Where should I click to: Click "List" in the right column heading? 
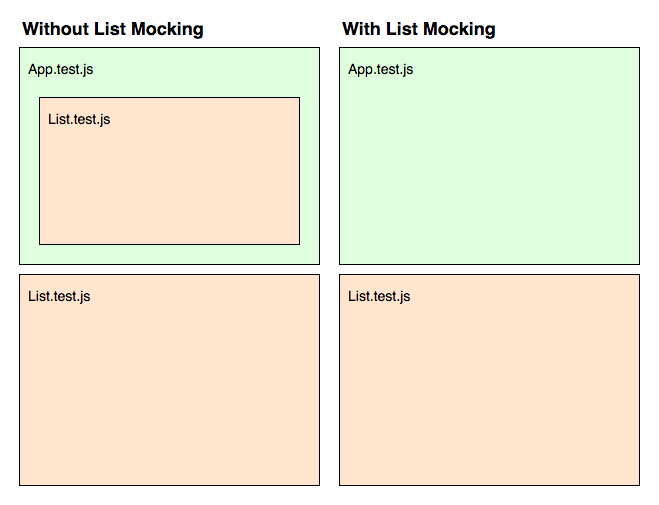[402, 29]
